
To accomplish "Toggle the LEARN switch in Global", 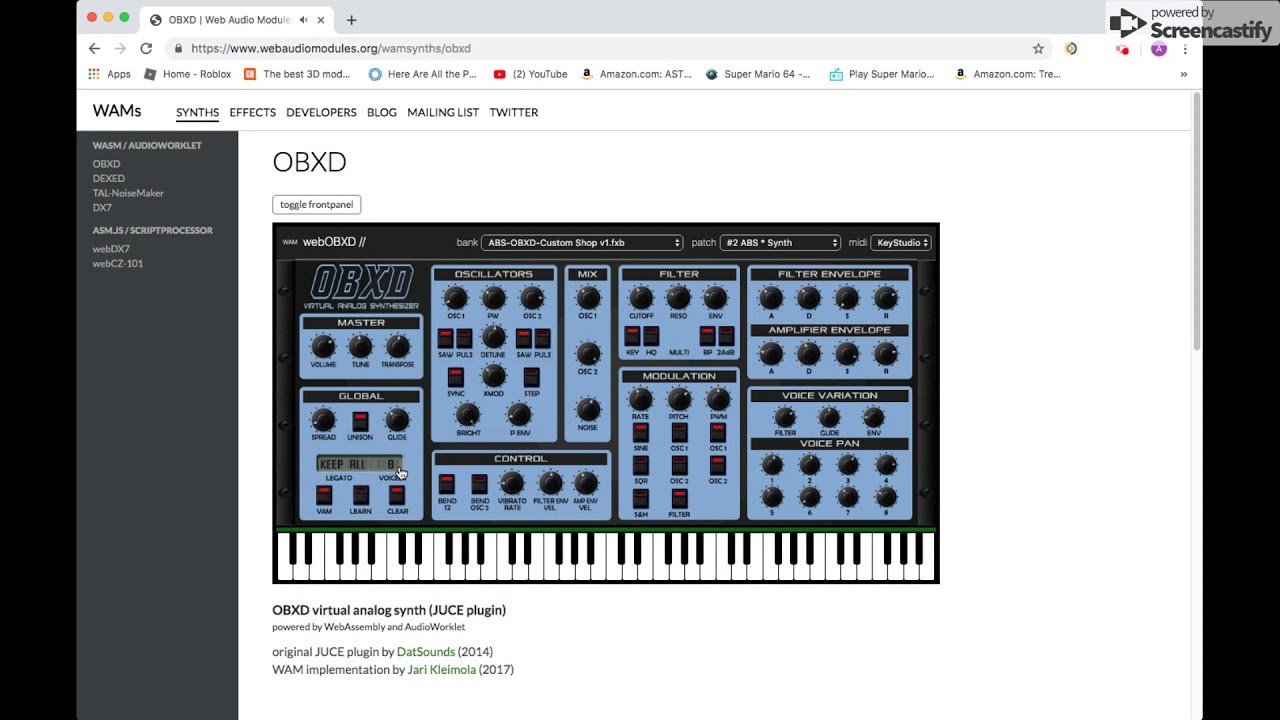I will click(x=360, y=495).
